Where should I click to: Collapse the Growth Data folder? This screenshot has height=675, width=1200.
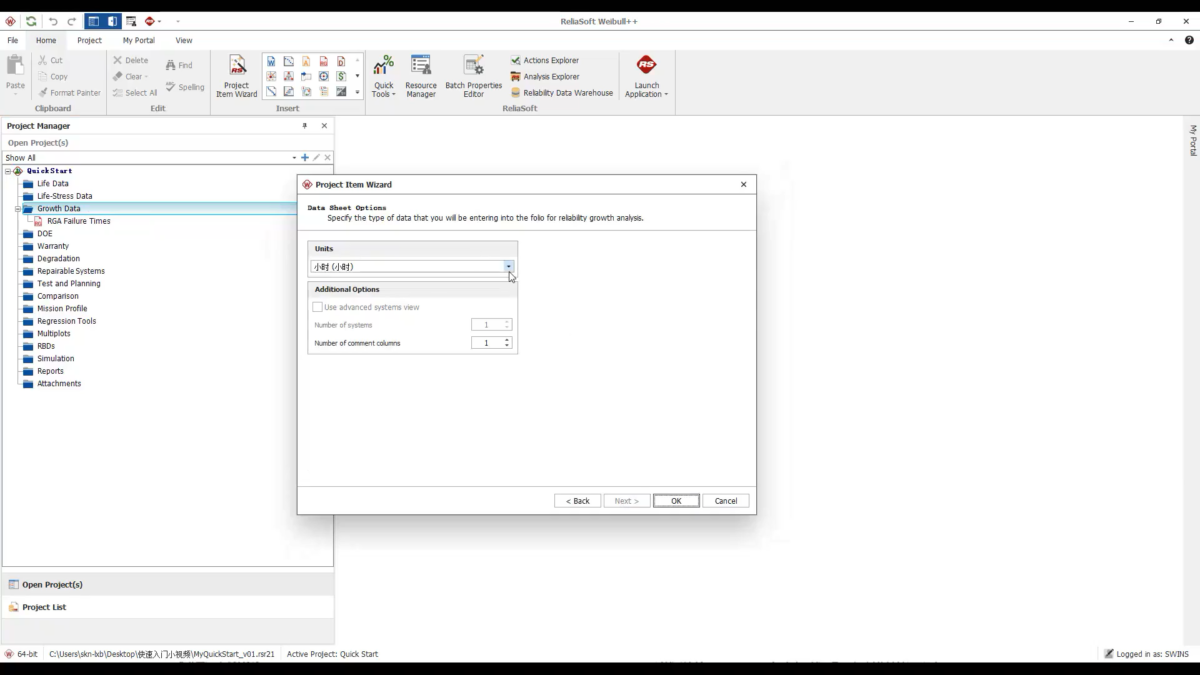tap(17, 209)
